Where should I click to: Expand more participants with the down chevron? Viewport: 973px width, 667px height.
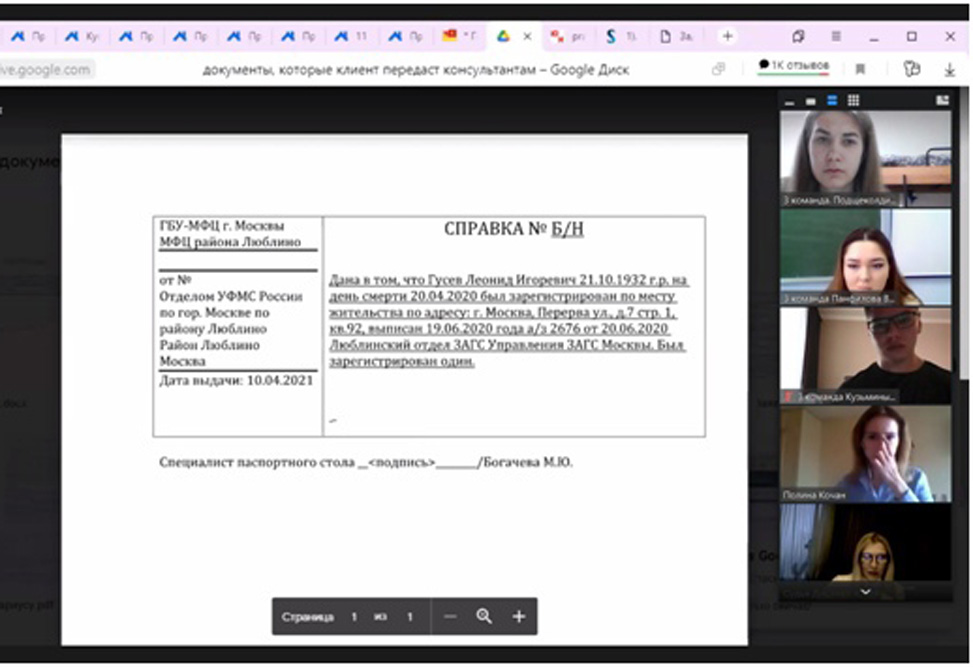tap(865, 591)
